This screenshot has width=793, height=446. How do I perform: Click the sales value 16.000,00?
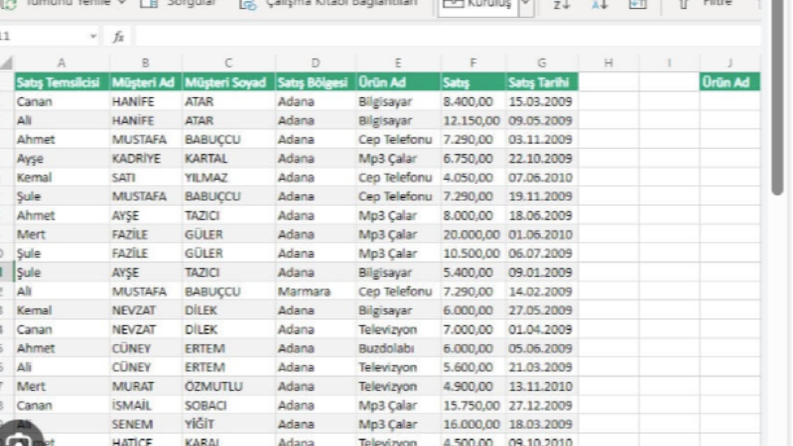click(473, 424)
